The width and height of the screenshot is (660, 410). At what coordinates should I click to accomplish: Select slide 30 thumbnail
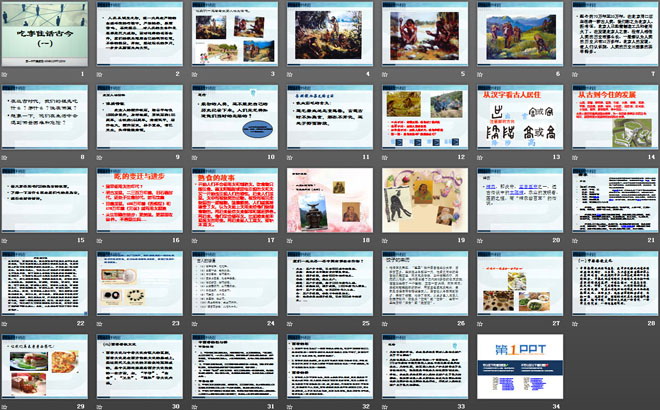click(140, 366)
